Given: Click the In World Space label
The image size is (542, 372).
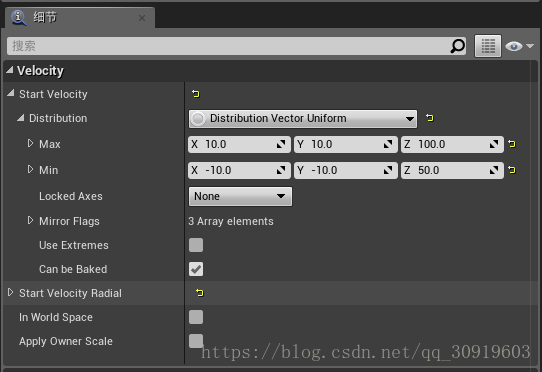Looking at the screenshot, I should click(x=56, y=317).
